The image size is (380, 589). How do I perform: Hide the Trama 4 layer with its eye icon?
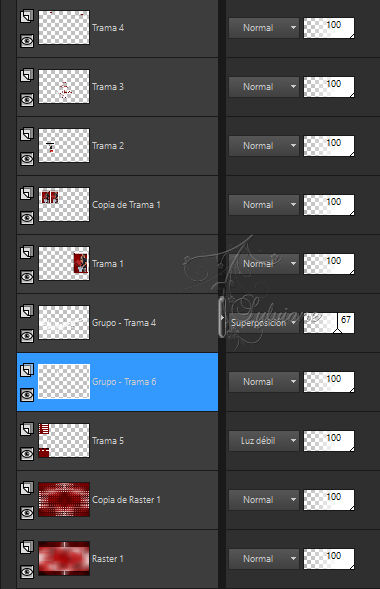tap(27, 41)
